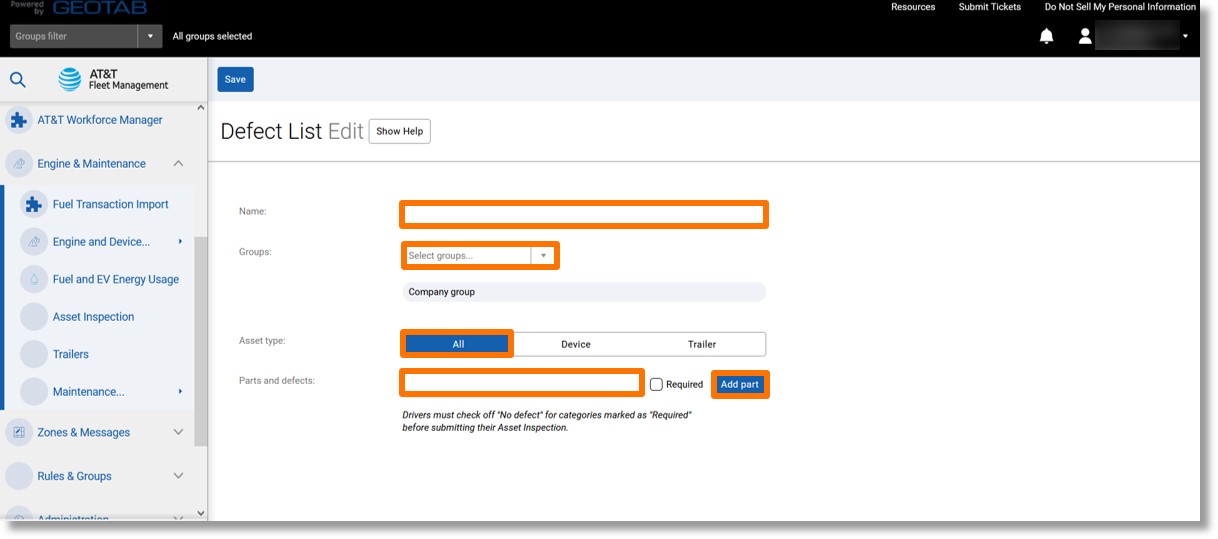Image resolution: width=1218 pixels, height=539 pixels.
Task: Click Trailers circle icon
Action: click(x=34, y=354)
